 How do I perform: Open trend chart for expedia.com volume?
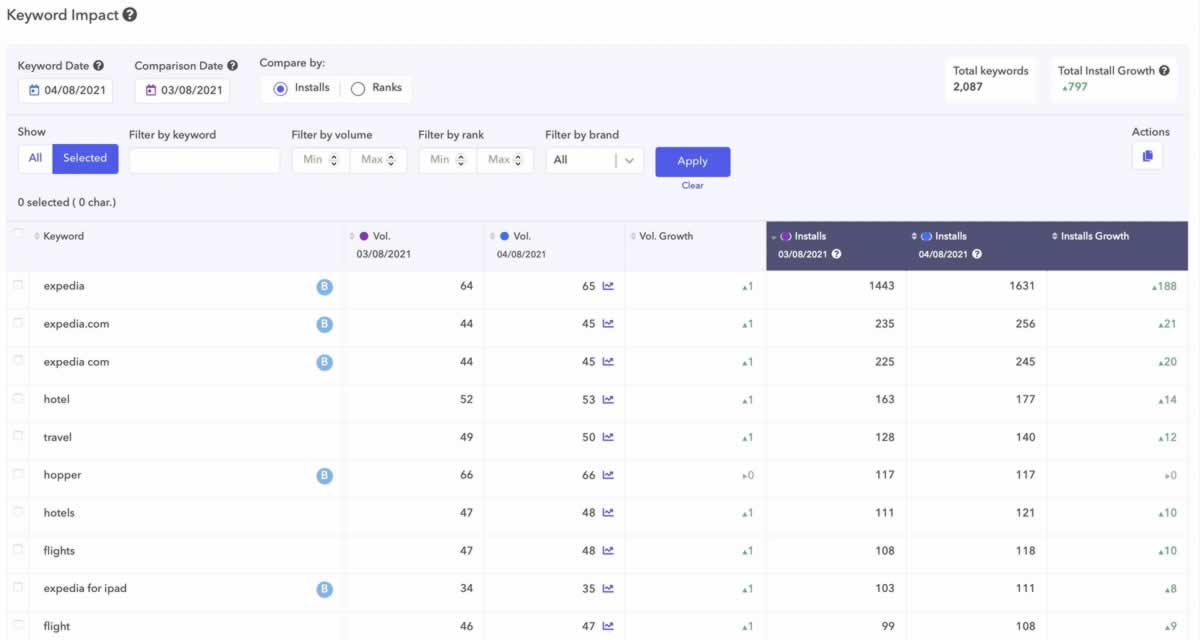tap(608, 324)
